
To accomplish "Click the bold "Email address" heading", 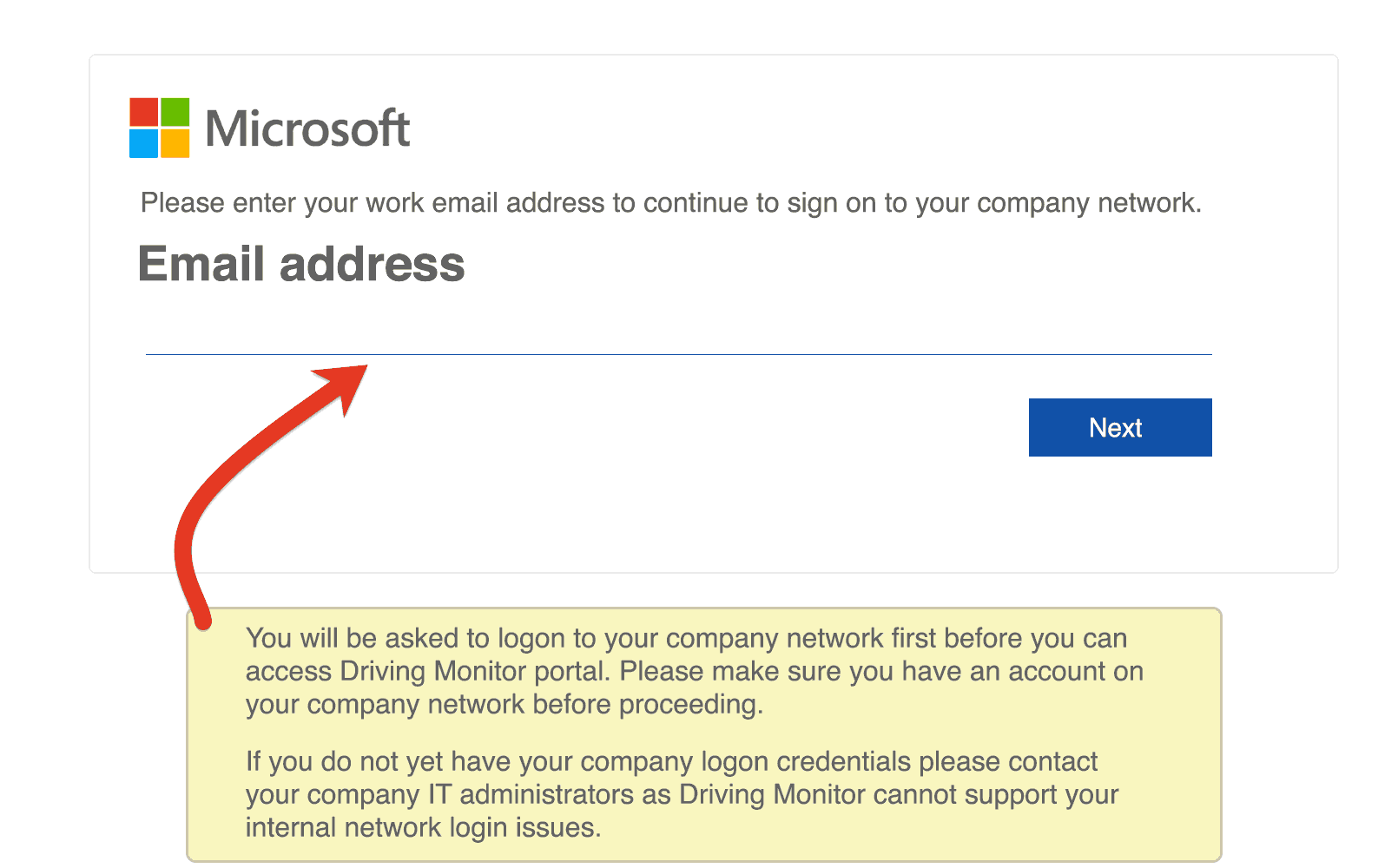I will point(301,264).
